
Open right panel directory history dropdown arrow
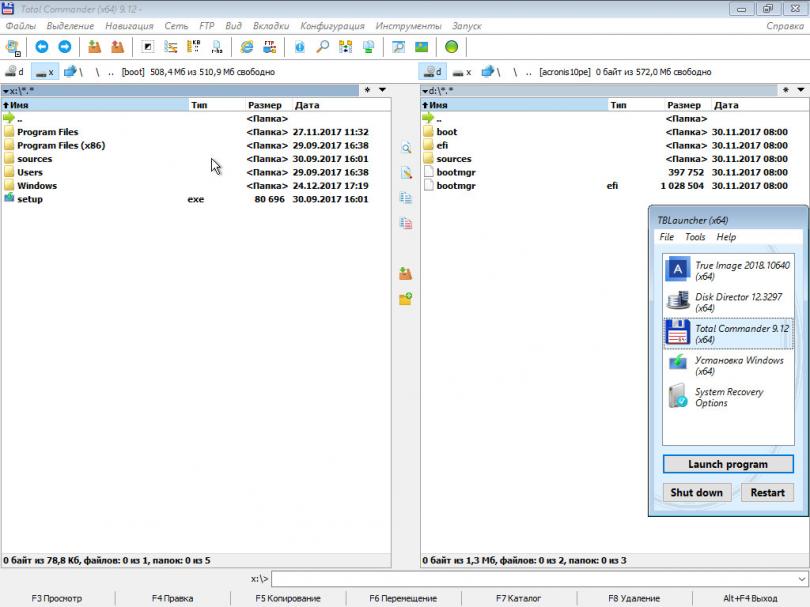(801, 90)
